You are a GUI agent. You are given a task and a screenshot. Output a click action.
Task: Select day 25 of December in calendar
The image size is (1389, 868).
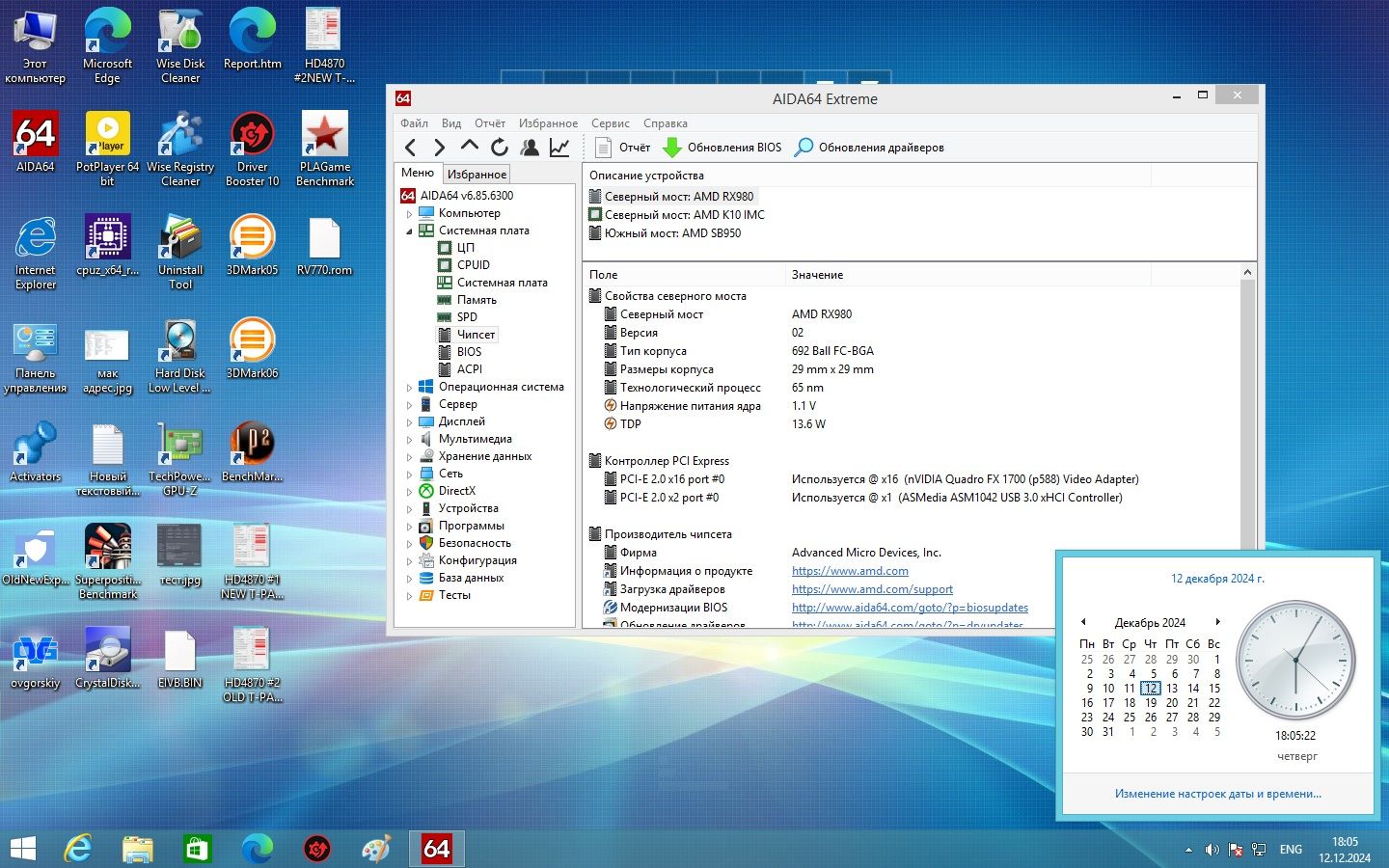tap(1130, 718)
